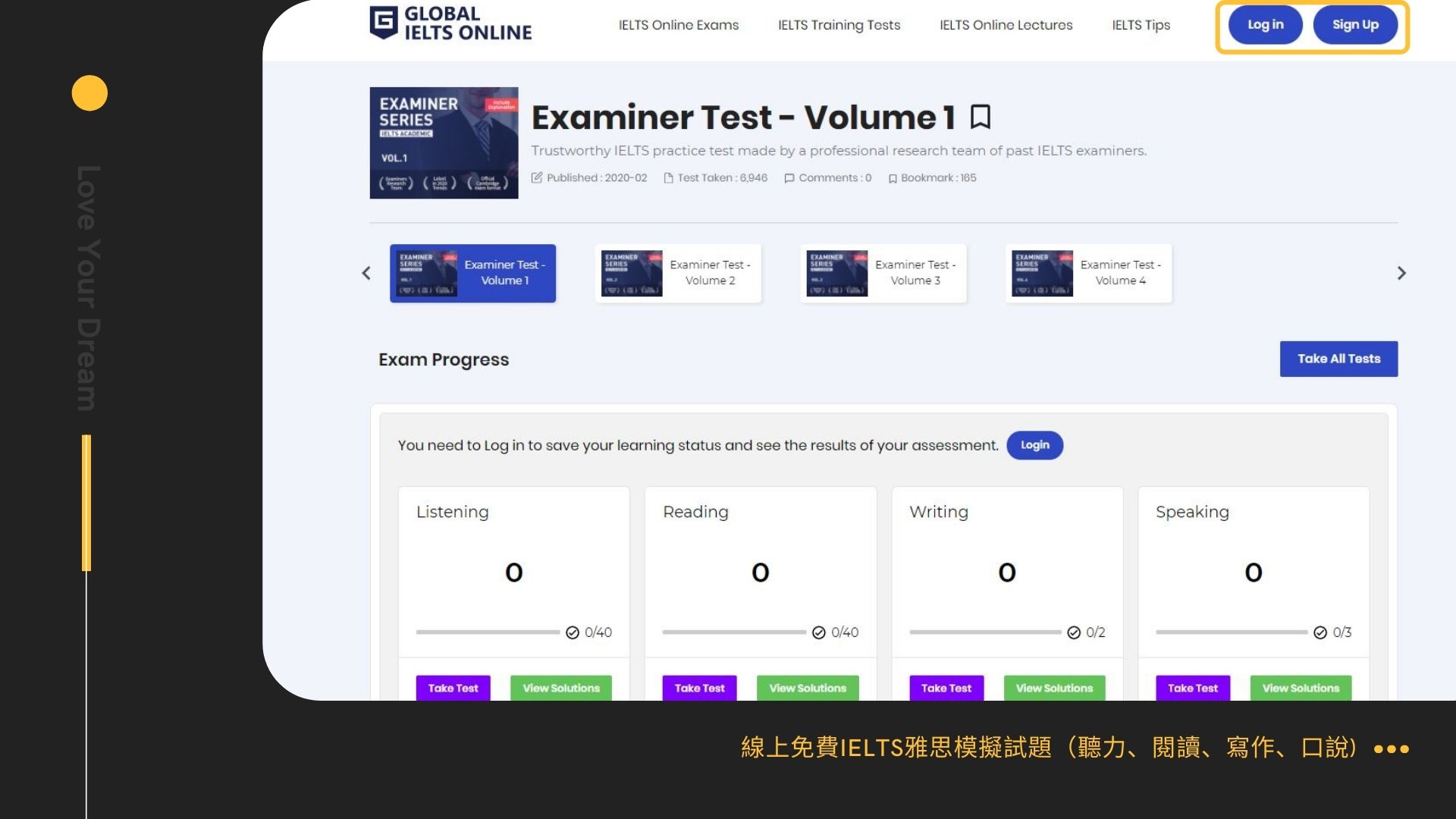Click the Reading checkmark progress icon
The width and height of the screenshot is (1456, 819).
(819, 632)
